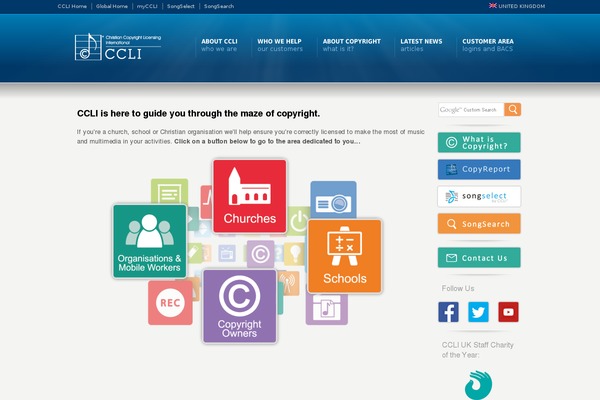Click the 'CCLI UK Staff Charity of the Year' text
This screenshot has width=600, height=400.
click(478, 350)
